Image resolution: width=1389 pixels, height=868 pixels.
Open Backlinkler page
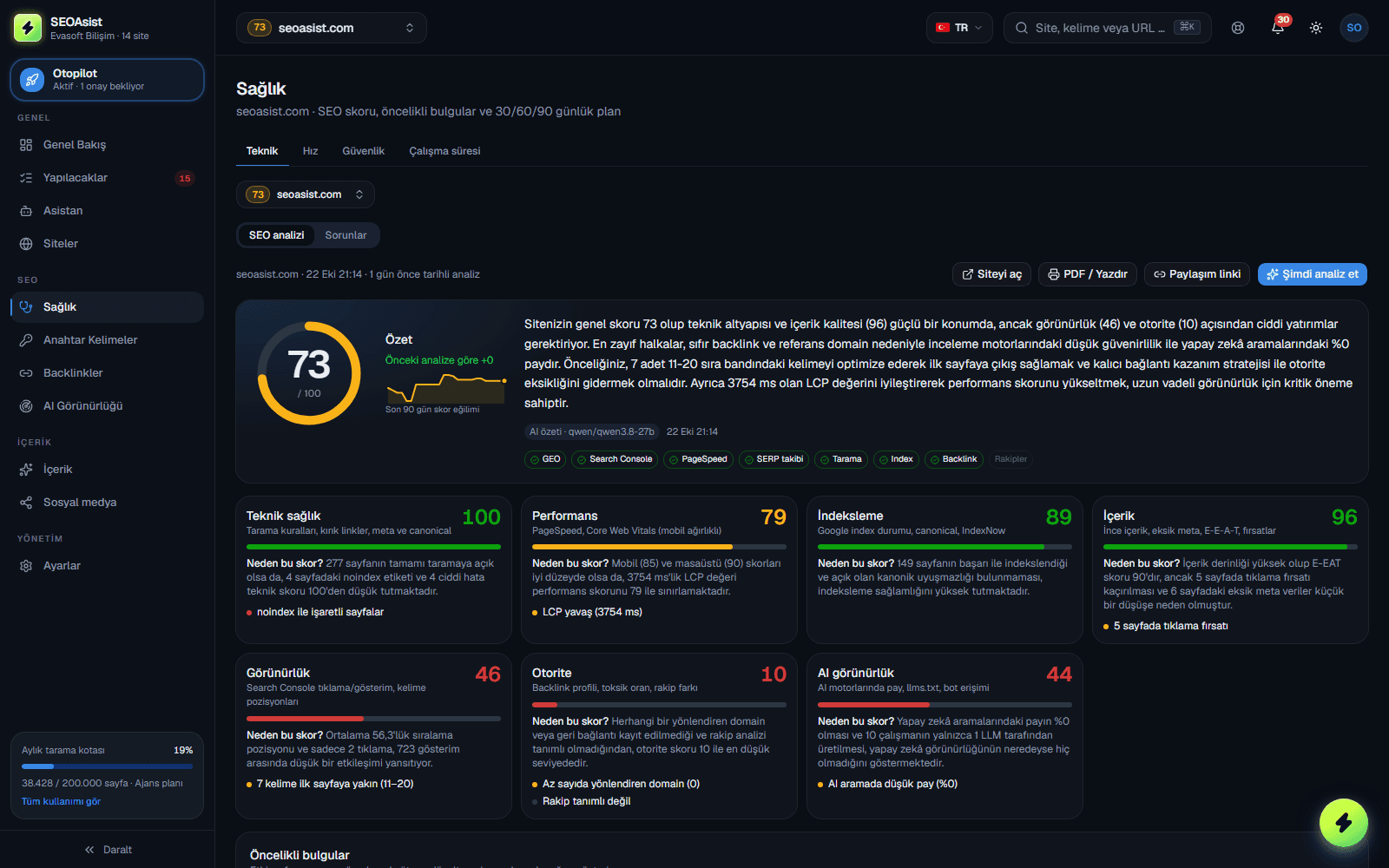click(x=107, y=373)
